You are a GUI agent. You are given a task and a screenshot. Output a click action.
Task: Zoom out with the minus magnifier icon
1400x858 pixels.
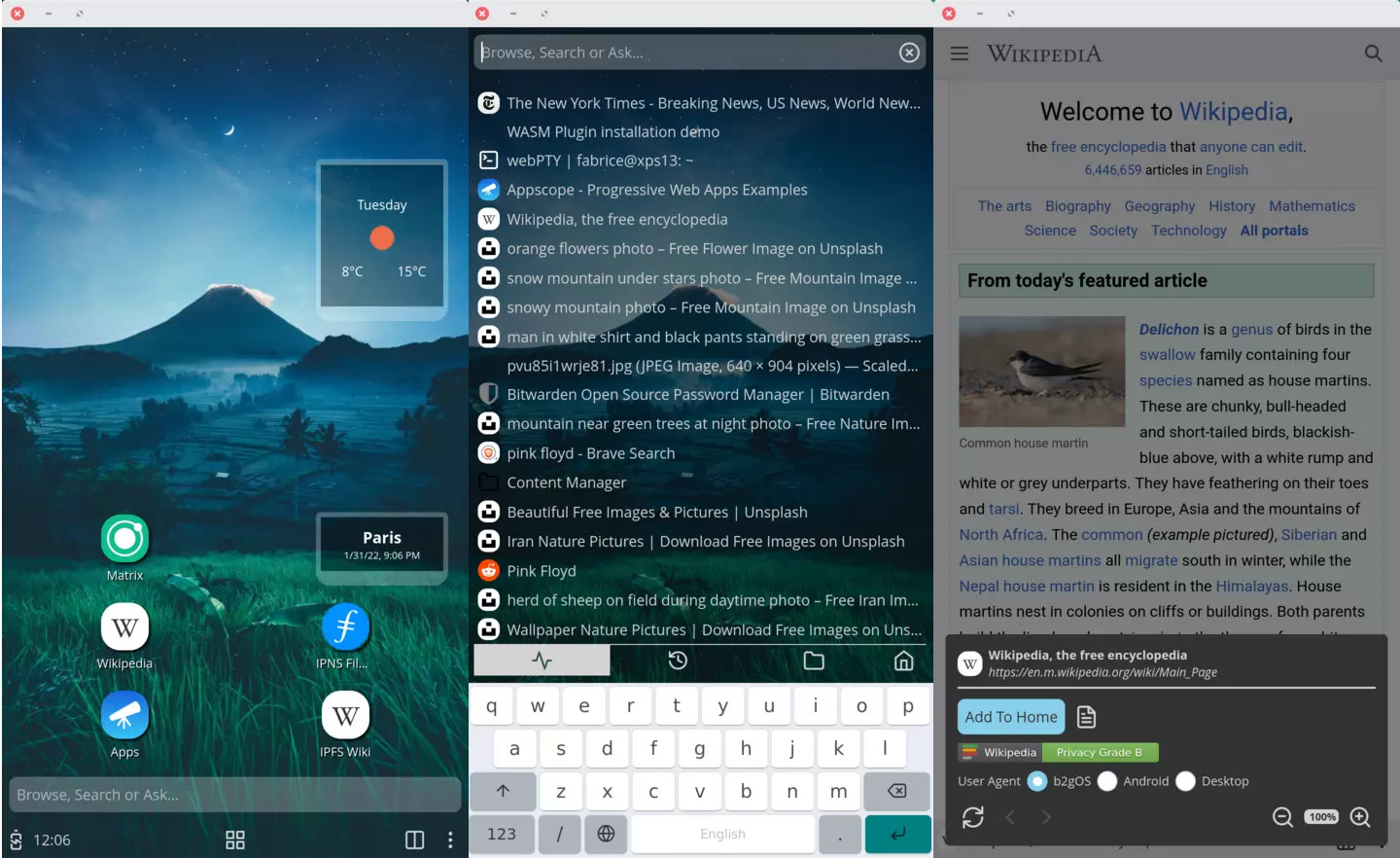click(x=1283, y=817)
